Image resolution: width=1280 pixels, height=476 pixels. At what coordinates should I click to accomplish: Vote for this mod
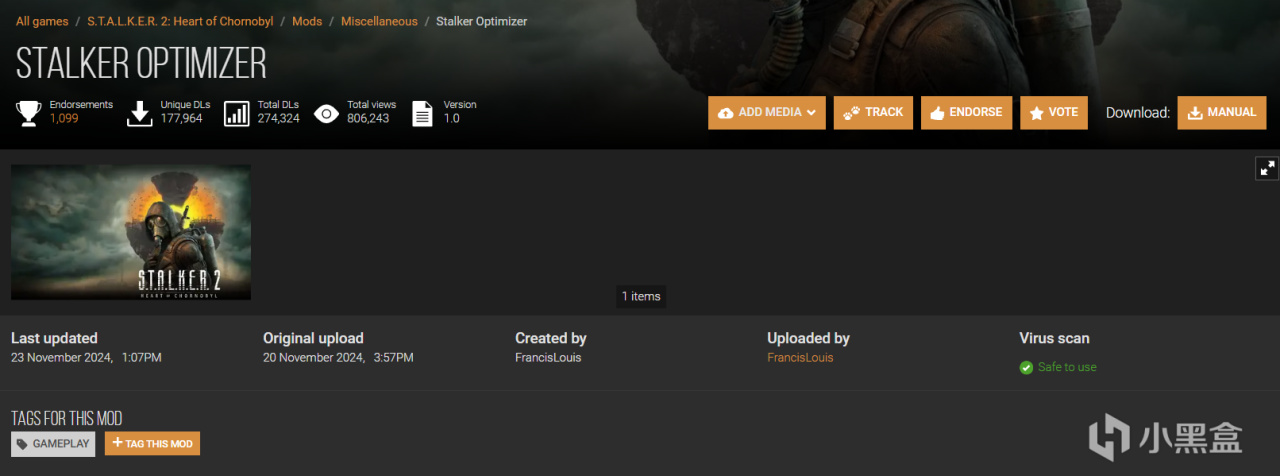[x=1054, y=113]
